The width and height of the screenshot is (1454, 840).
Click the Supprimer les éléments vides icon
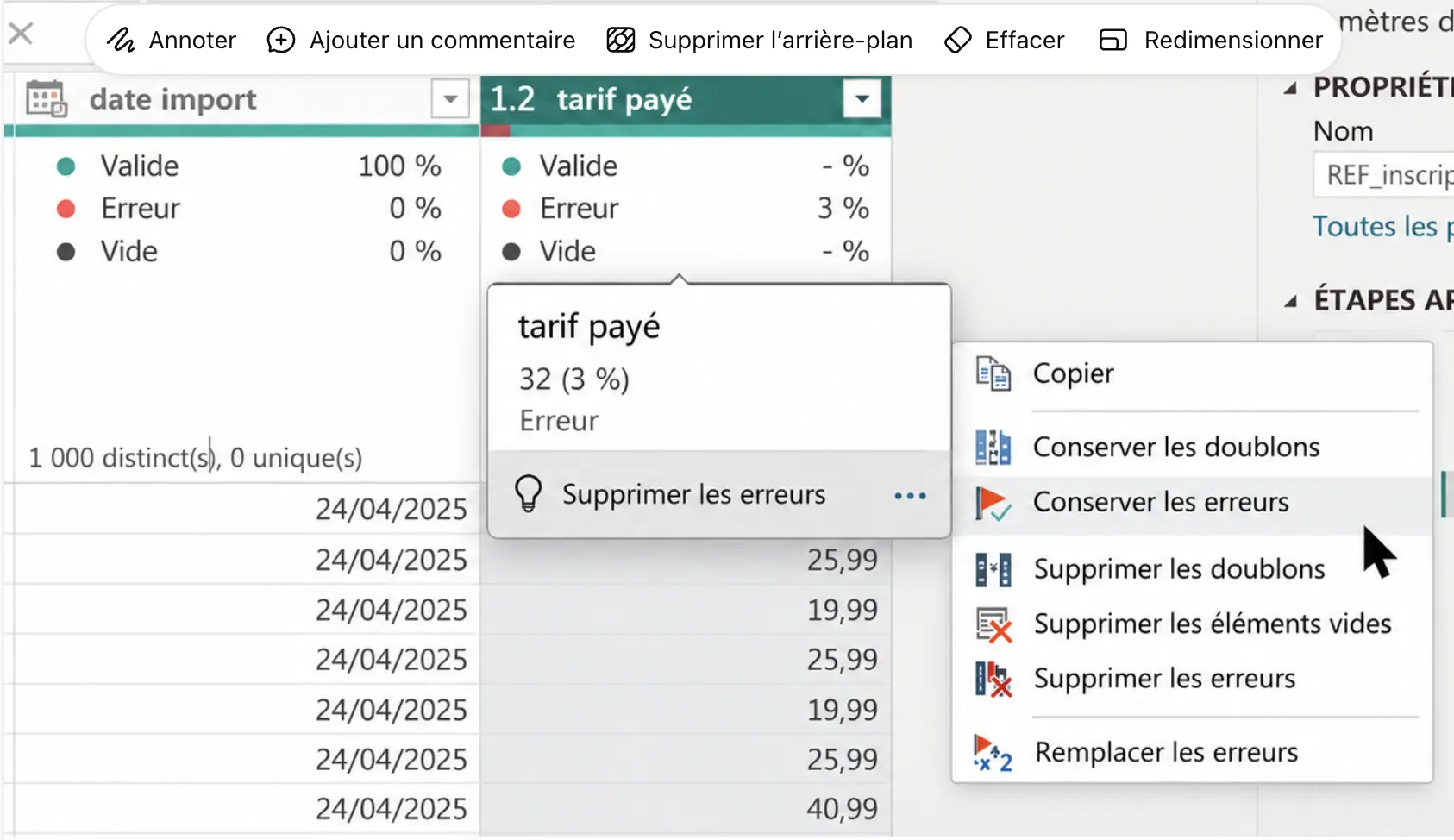tap(993, 625)
